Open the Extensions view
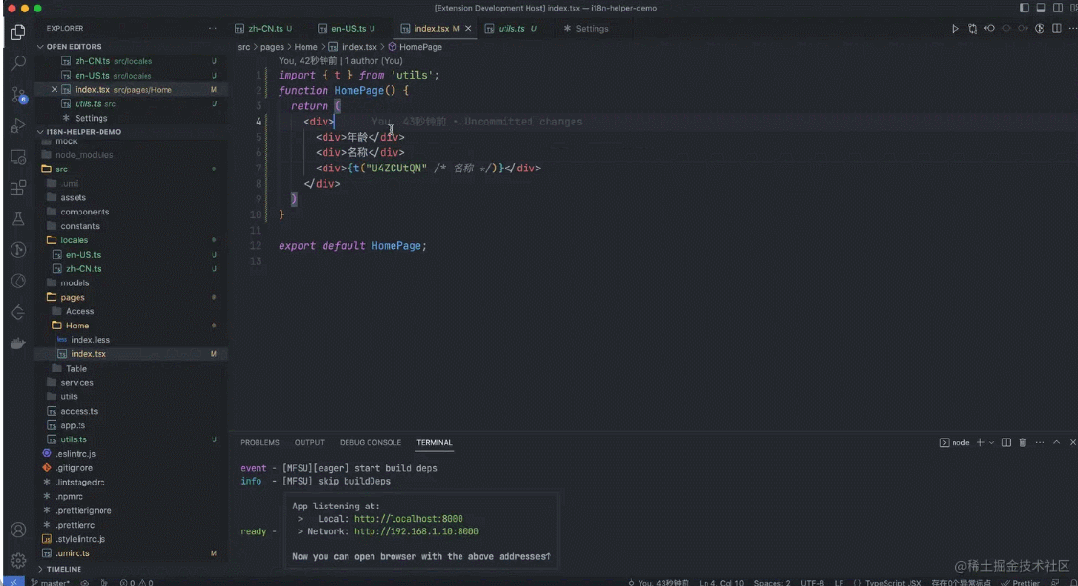This screenshot has width=1078, height=586. pyautogui.click(x=19, y=188)
